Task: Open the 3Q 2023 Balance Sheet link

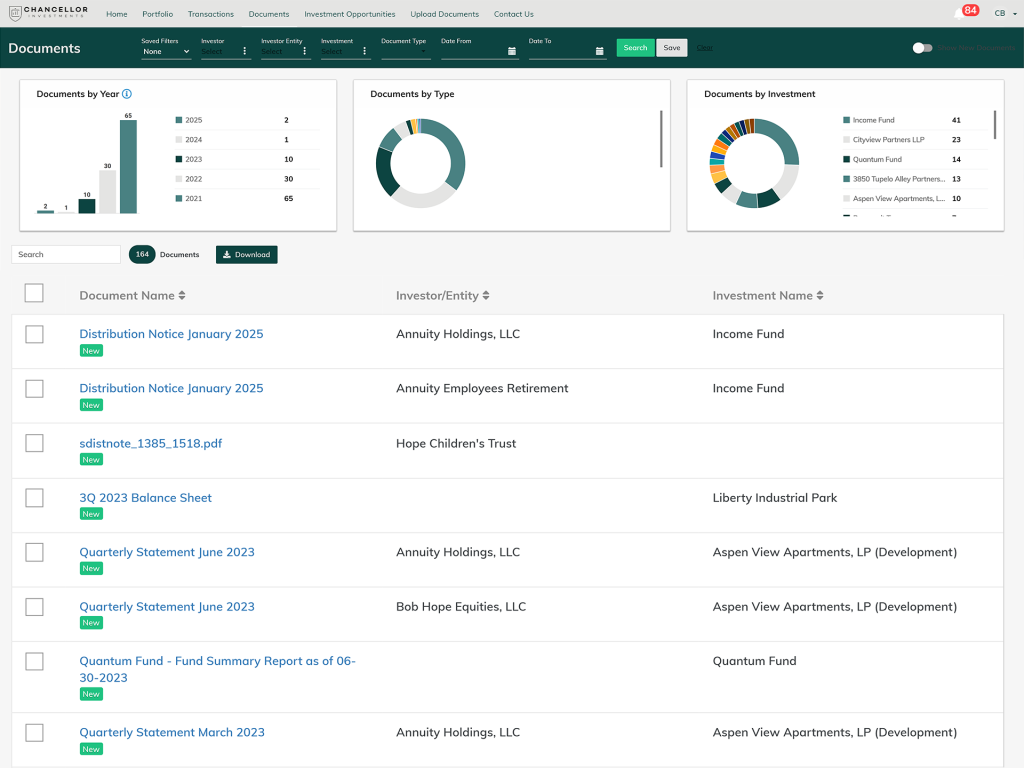Action: coord(145,498)
